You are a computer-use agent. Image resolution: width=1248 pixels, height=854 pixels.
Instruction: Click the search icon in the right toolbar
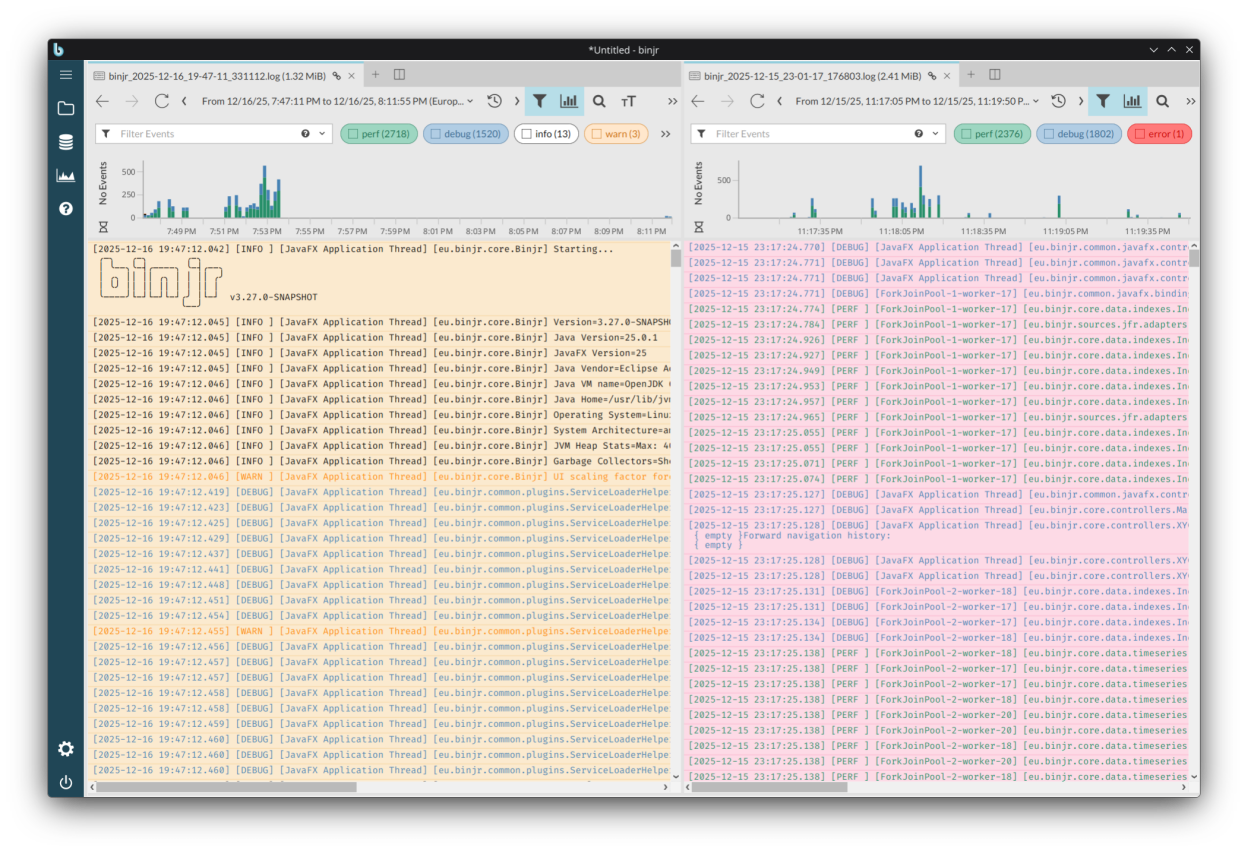pyautogui.click(x=1162, y=101)
